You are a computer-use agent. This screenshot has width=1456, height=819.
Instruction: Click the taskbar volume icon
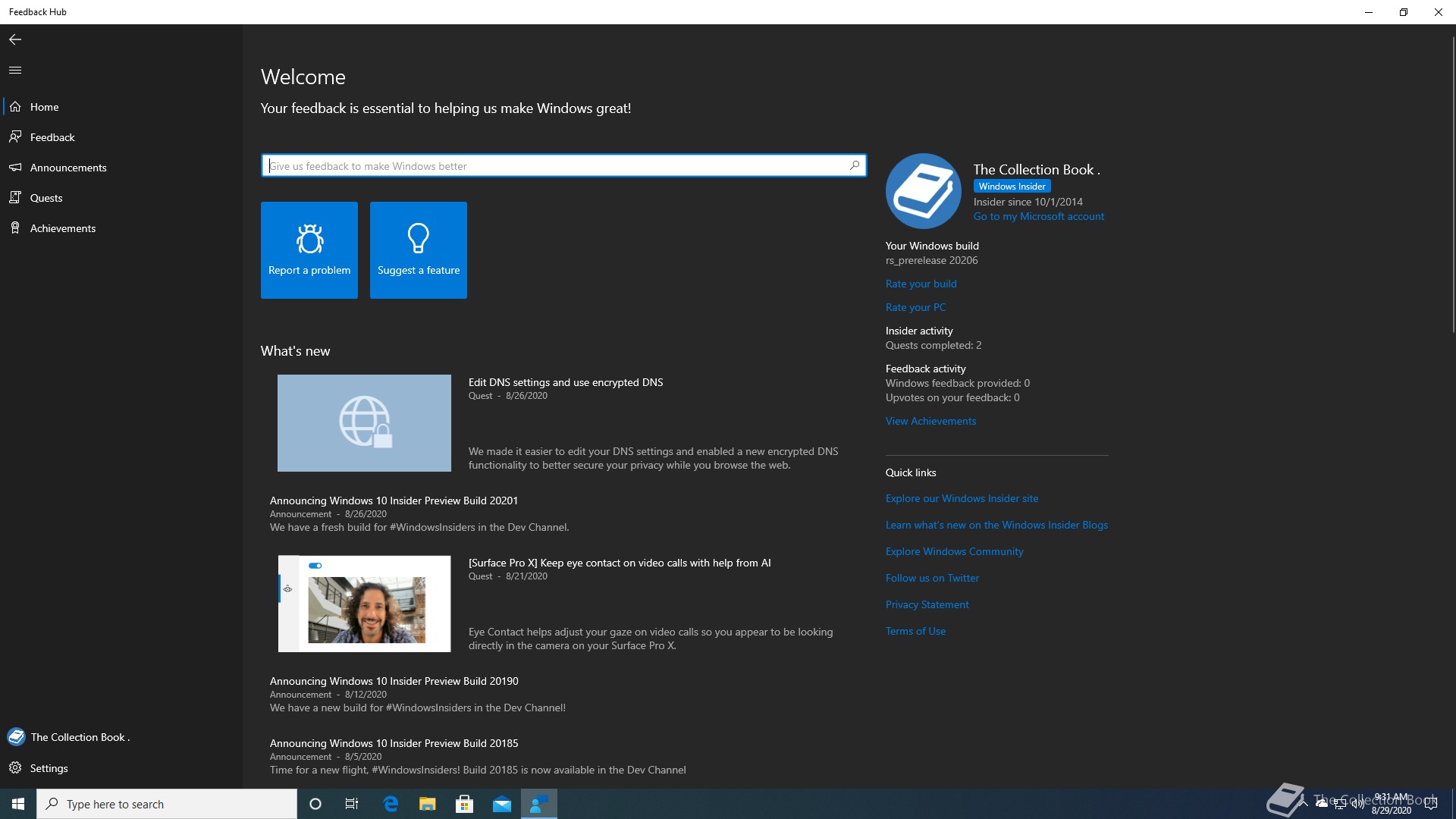coord(1357,804)
